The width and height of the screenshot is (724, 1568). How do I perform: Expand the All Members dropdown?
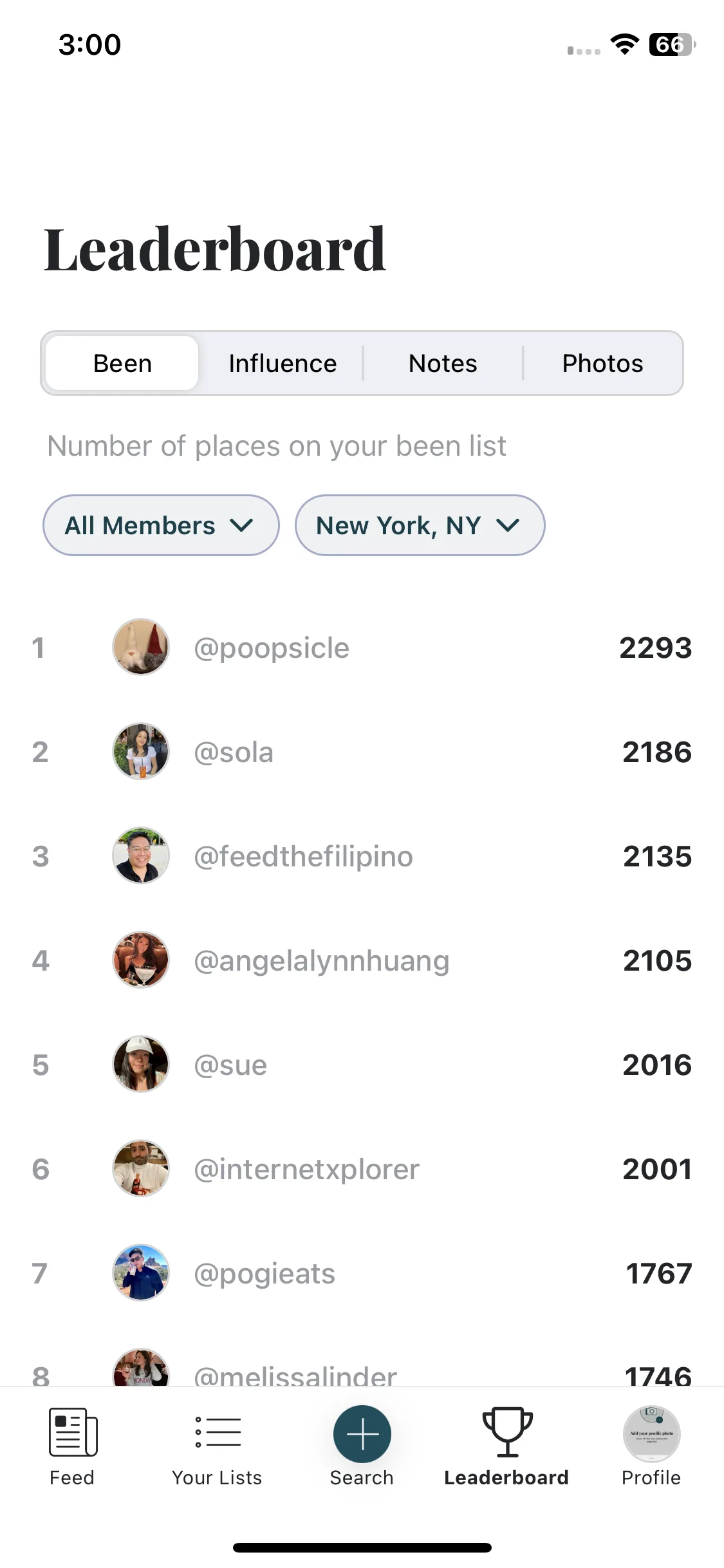pos(161,525)
